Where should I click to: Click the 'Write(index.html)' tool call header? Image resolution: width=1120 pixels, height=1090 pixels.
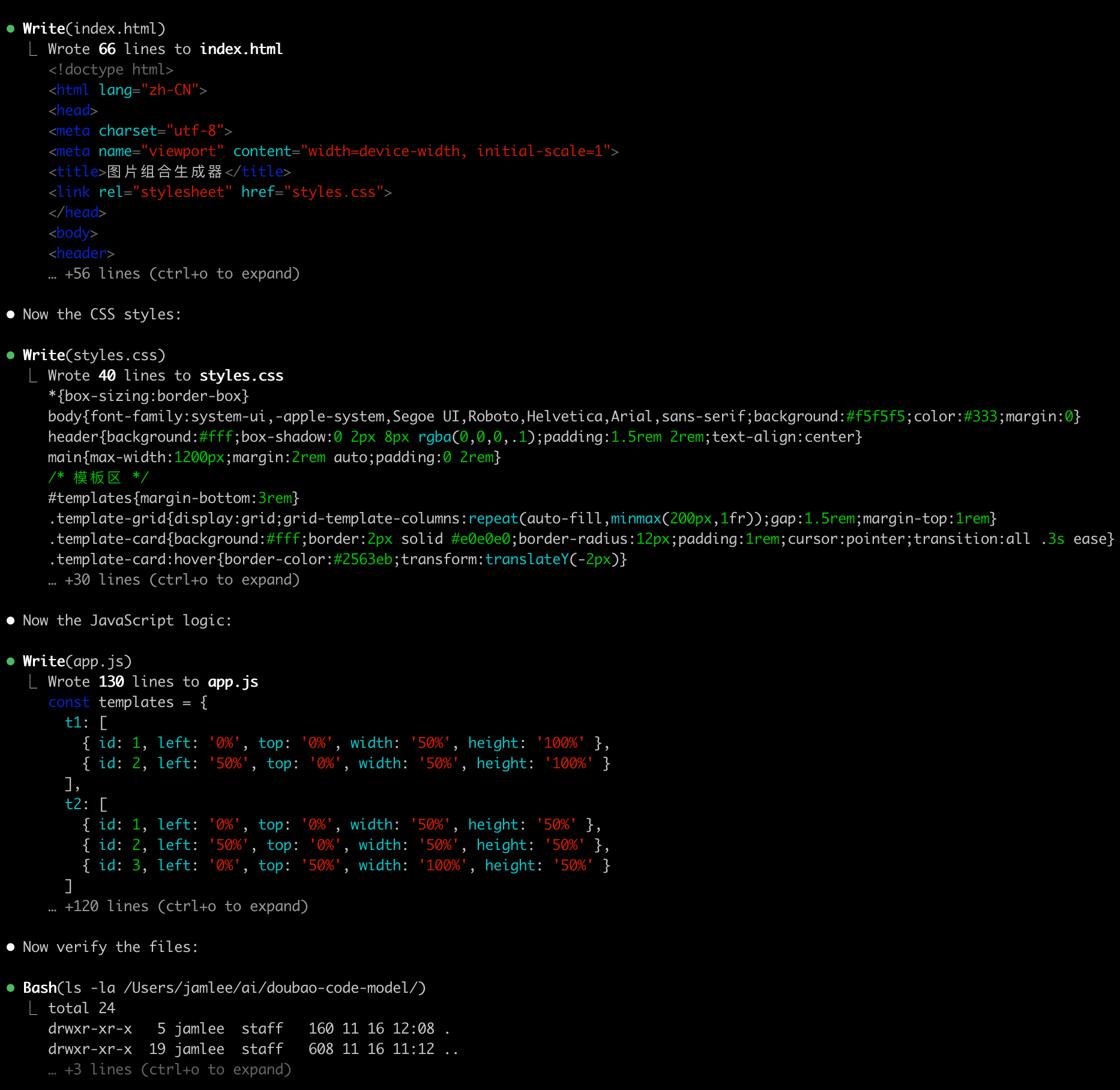tap(94, 29)
